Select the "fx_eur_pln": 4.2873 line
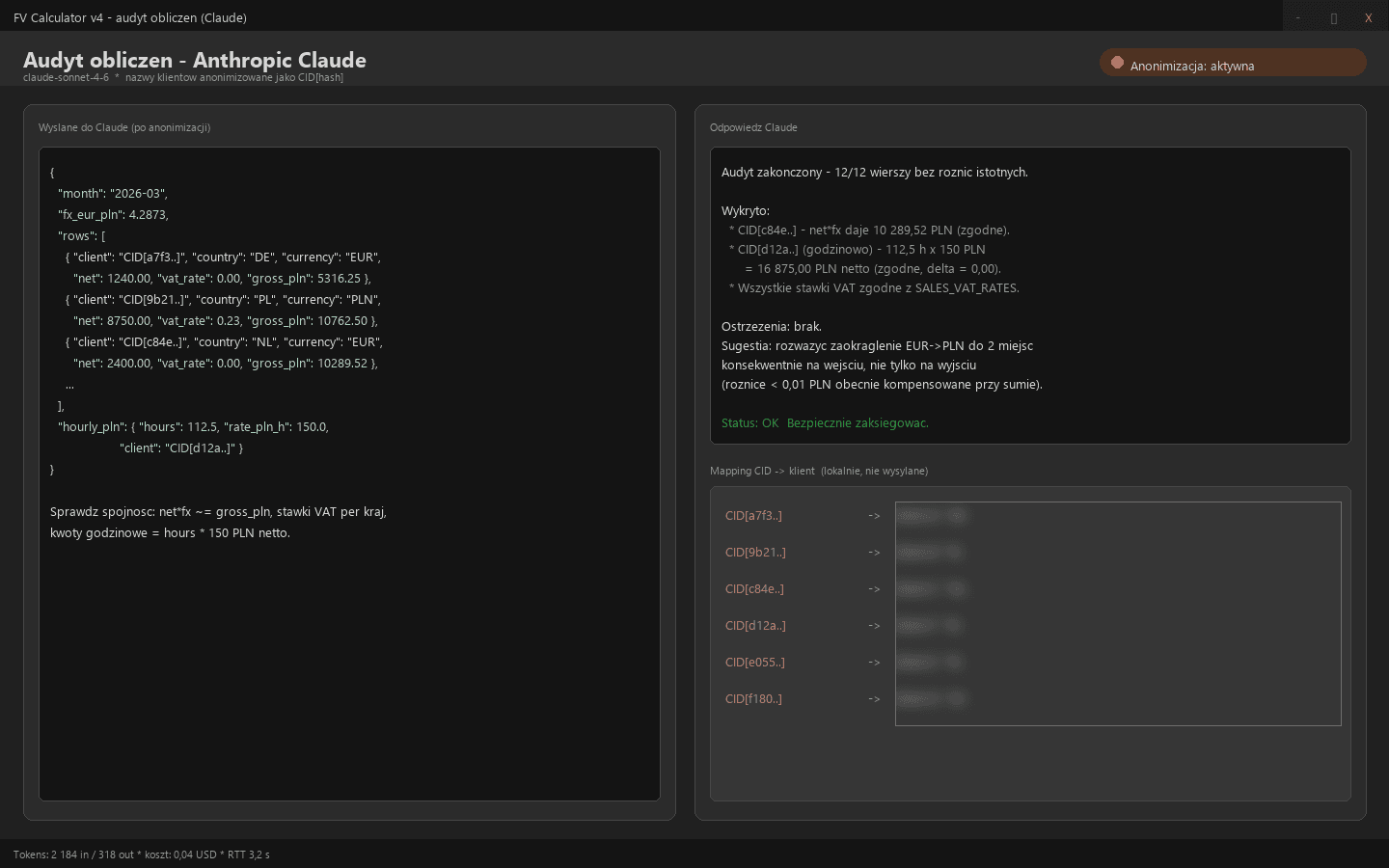Screen dimensions: 1389x868 pos(113,215)
